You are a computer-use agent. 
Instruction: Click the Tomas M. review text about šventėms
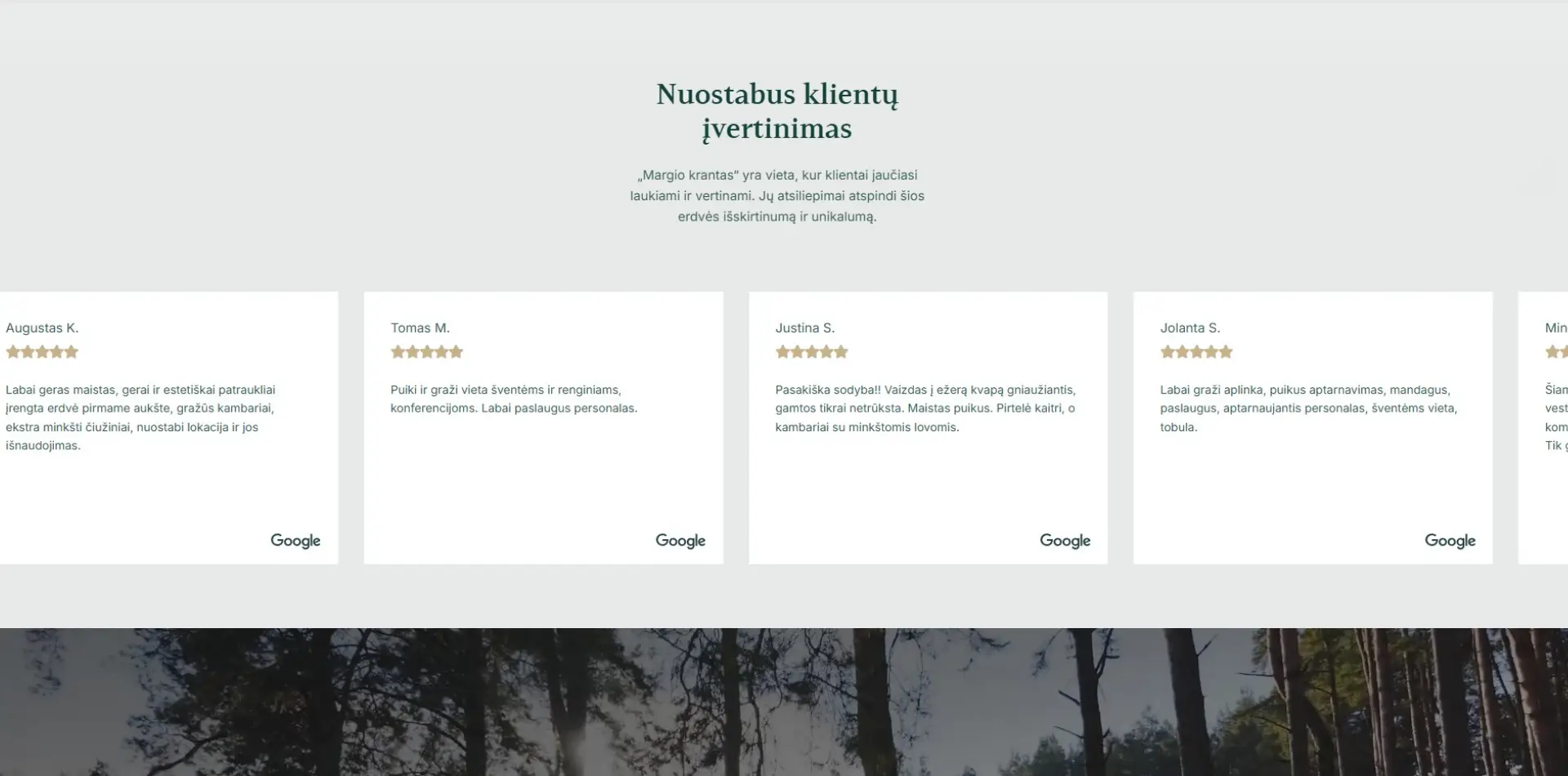pos(513,399)
